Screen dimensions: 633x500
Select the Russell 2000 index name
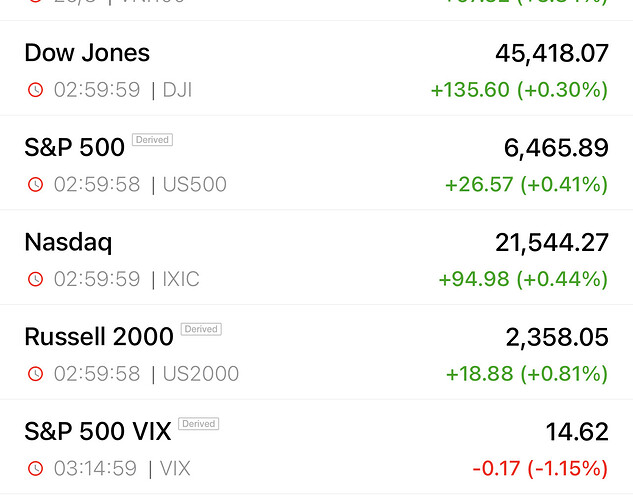coord(99,337)
